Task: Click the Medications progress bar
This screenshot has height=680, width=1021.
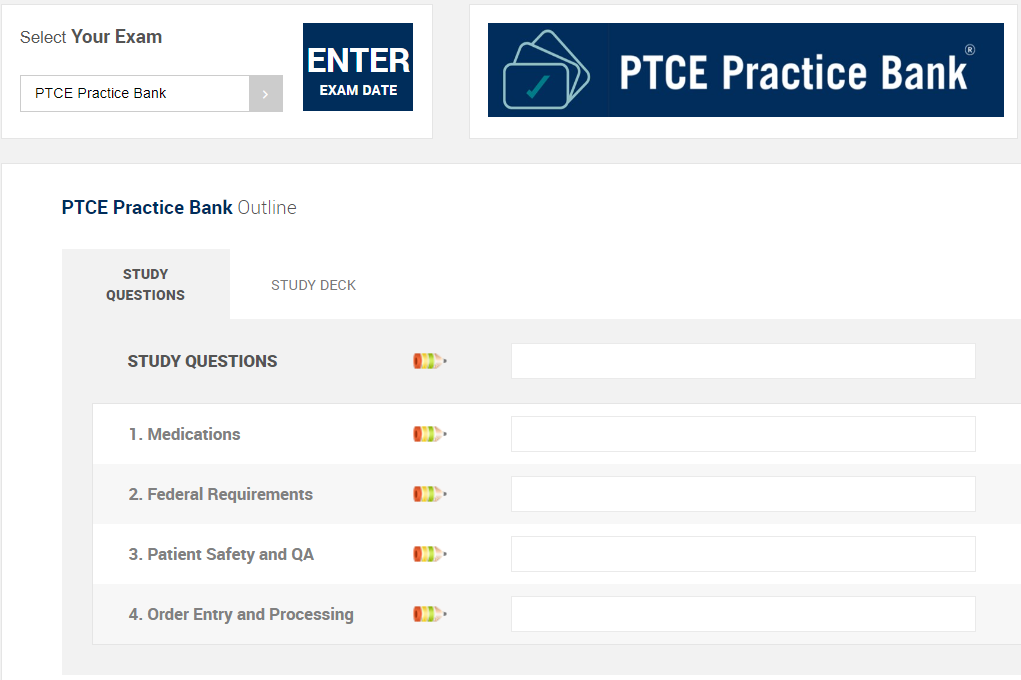Action: (743, 434)
